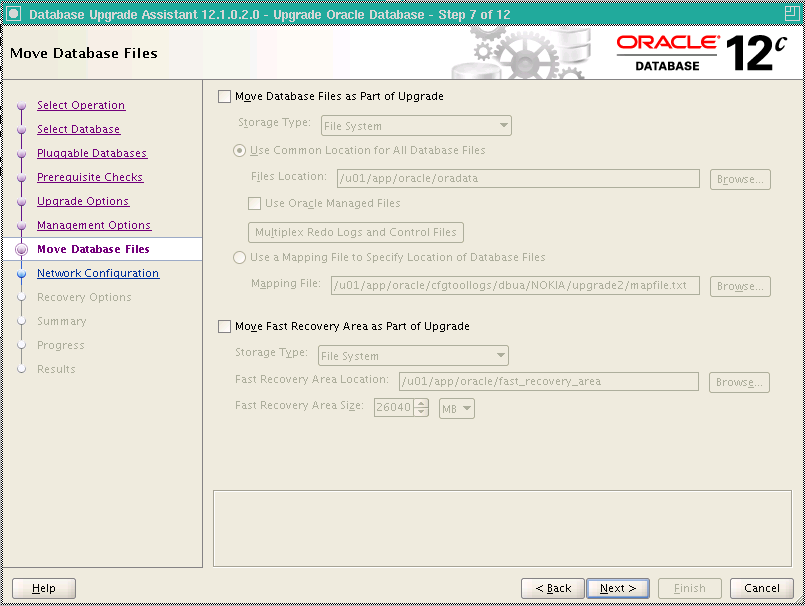Click Browse next to Mapping File
805x606 pixels.
coord(739,286)
